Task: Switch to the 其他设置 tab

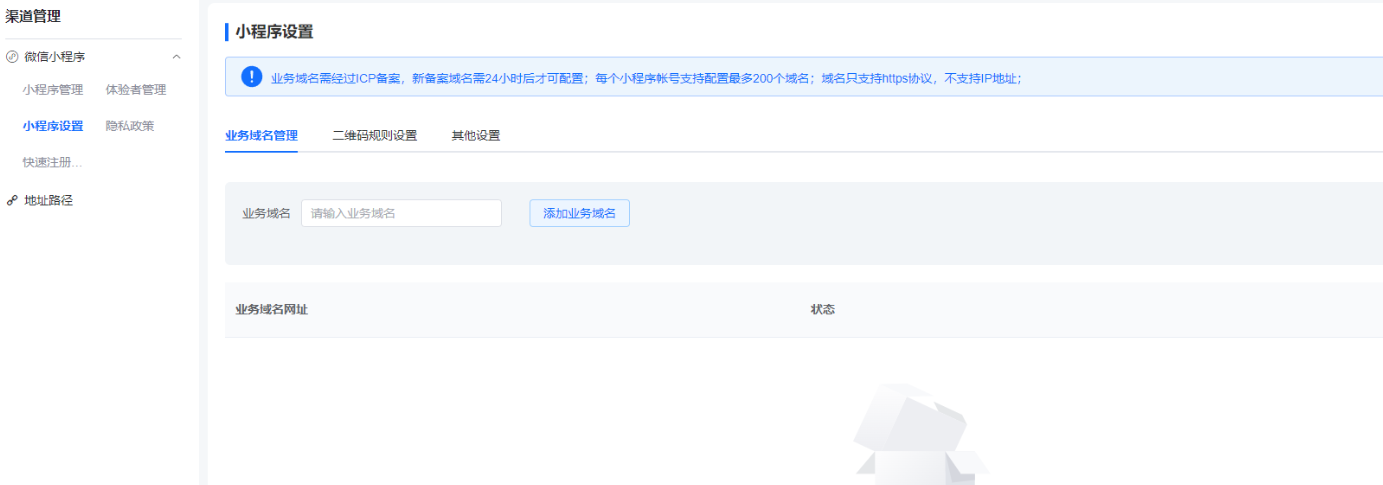Action: 476,135
